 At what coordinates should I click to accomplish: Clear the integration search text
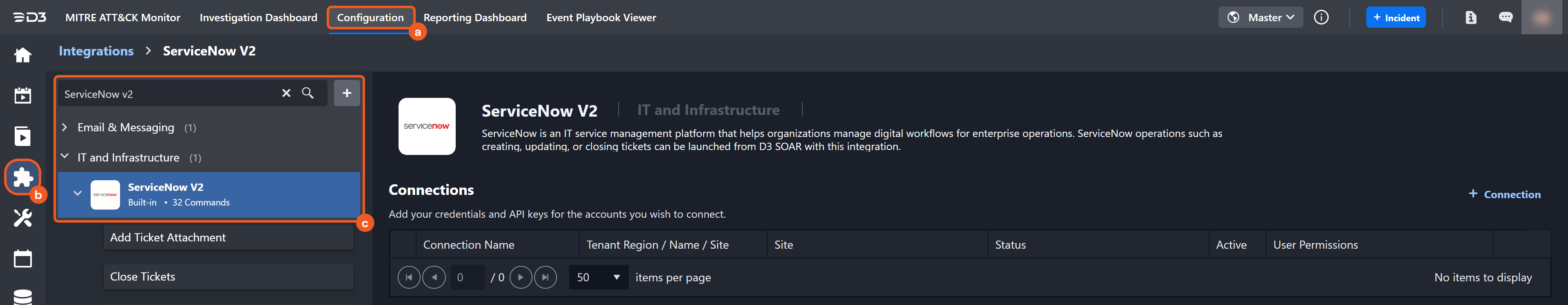(286, 93)
